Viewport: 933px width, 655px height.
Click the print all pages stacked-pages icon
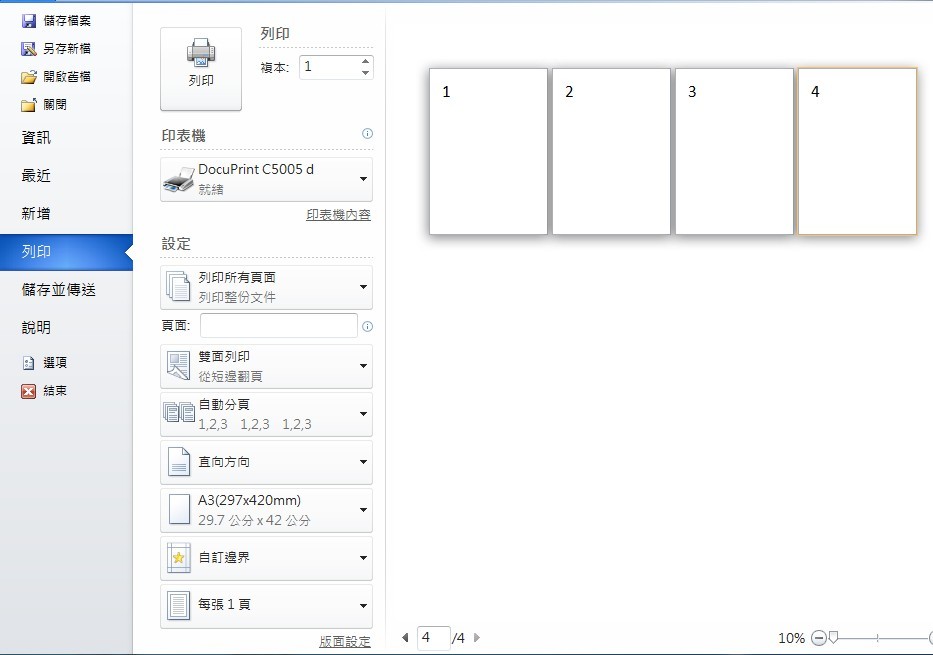pyautogui.click(x=178, y=287)
